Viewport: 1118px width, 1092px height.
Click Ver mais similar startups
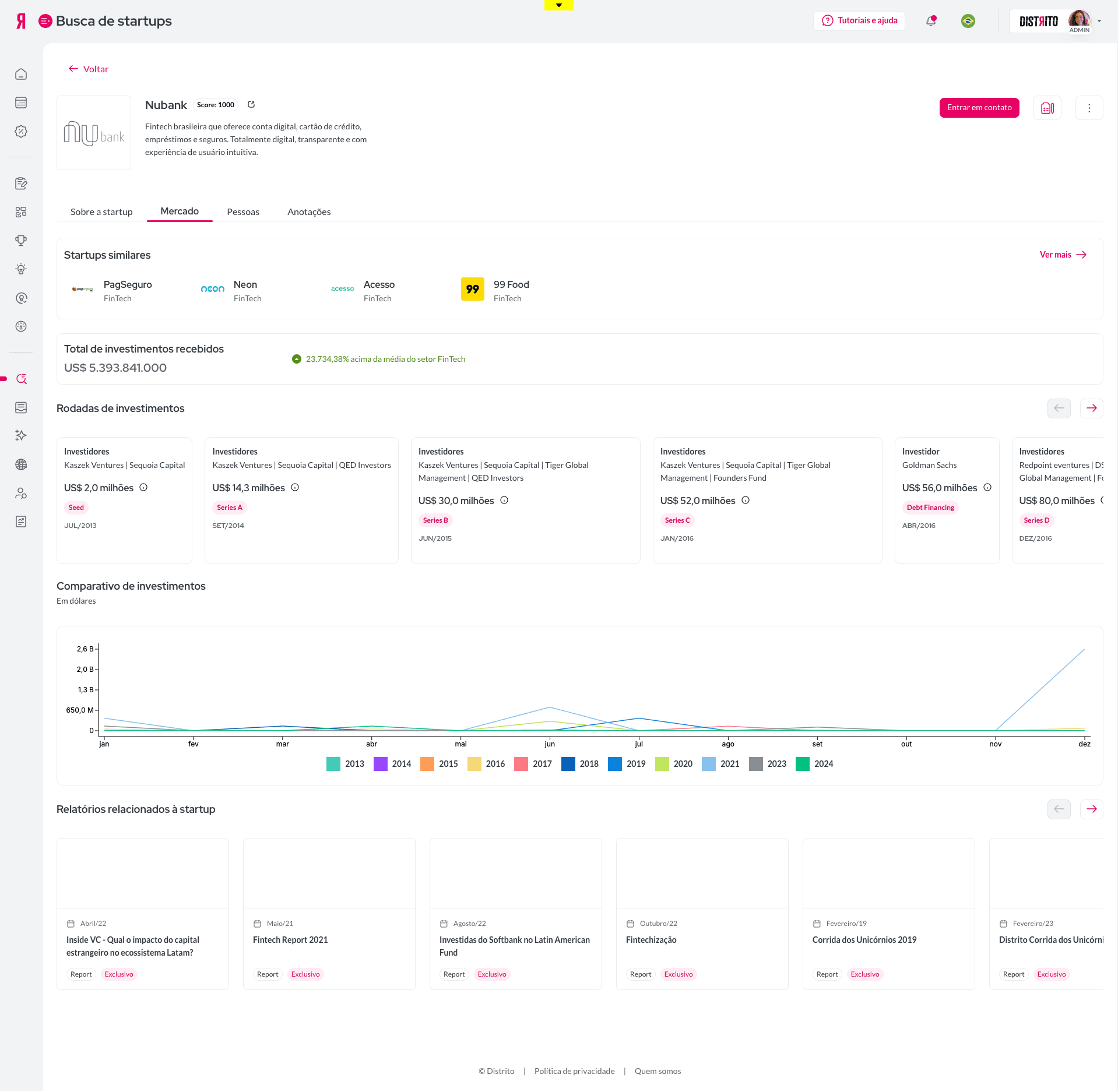pos(1063,255)
